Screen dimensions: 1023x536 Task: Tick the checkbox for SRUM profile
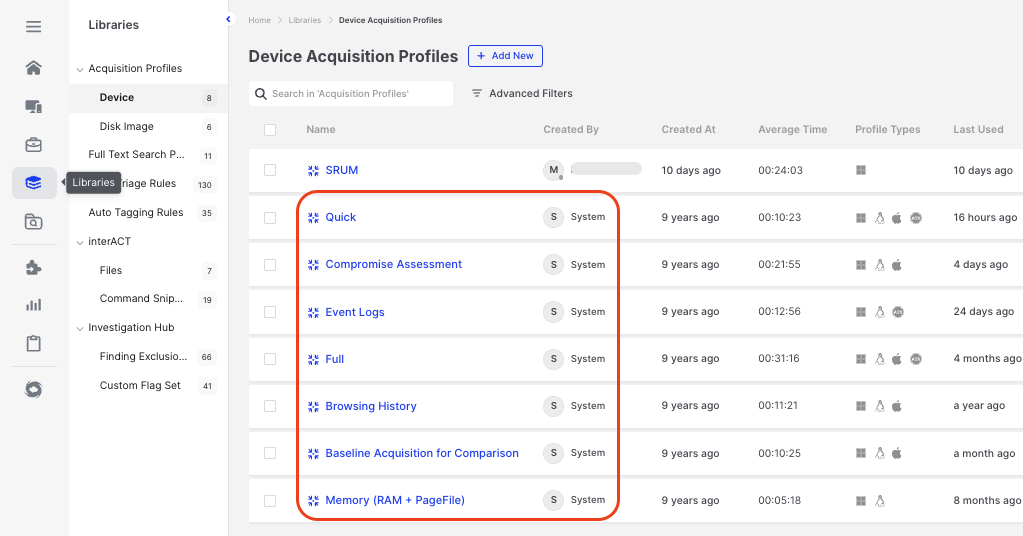click(x=270, y=170)
